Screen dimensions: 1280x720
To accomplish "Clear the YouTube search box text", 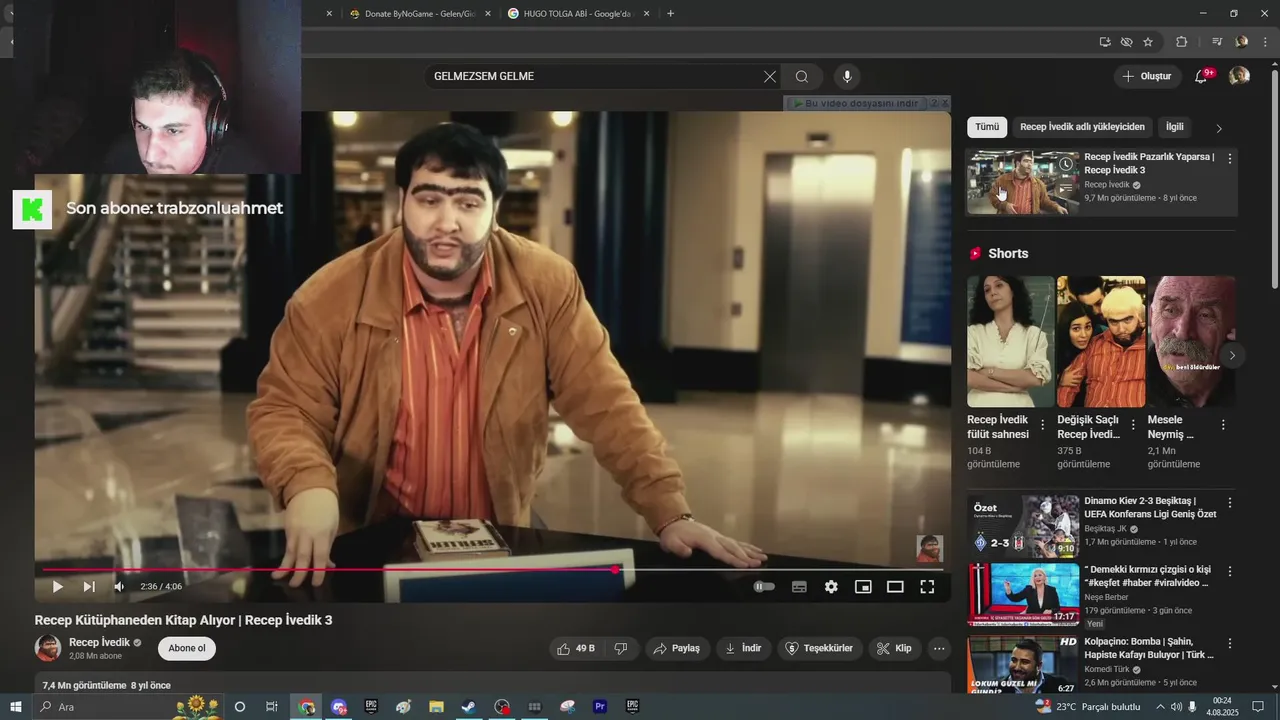I will [770, 76].
